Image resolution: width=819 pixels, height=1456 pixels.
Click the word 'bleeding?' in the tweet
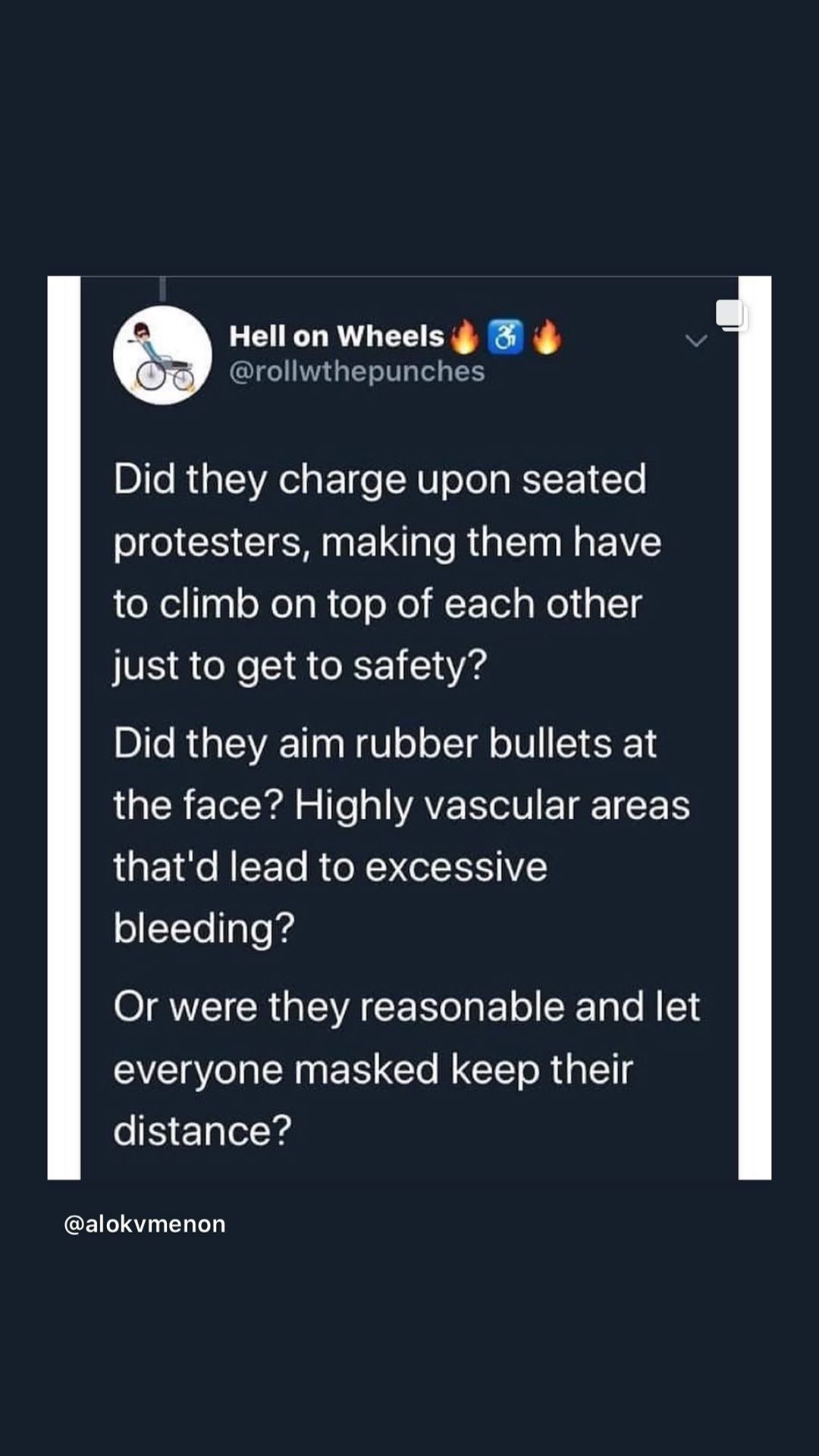pos(204,927)
